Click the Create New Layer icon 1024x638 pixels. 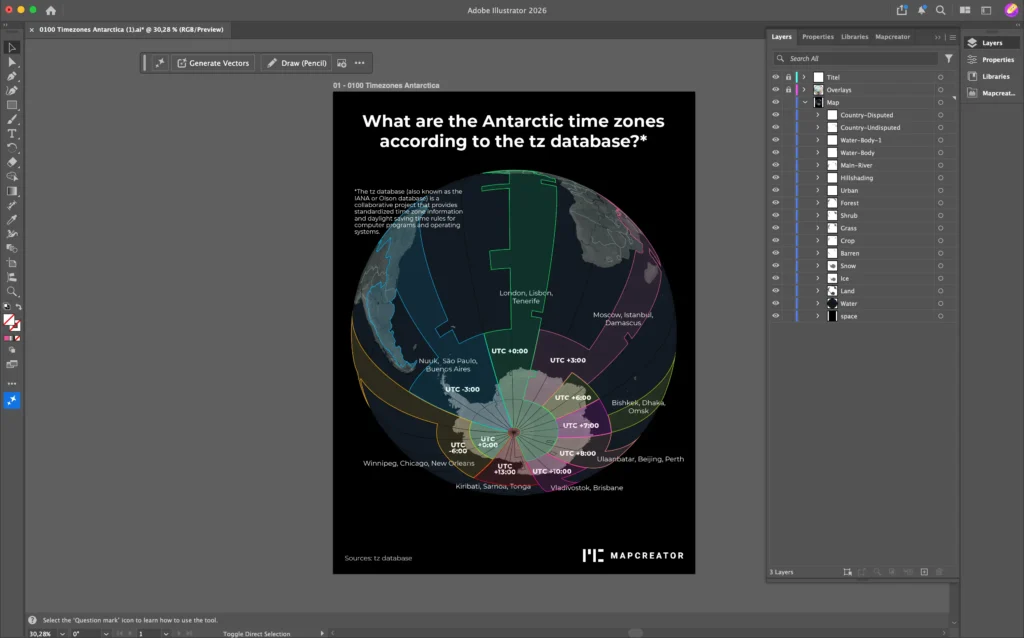(x=924, y=572)
